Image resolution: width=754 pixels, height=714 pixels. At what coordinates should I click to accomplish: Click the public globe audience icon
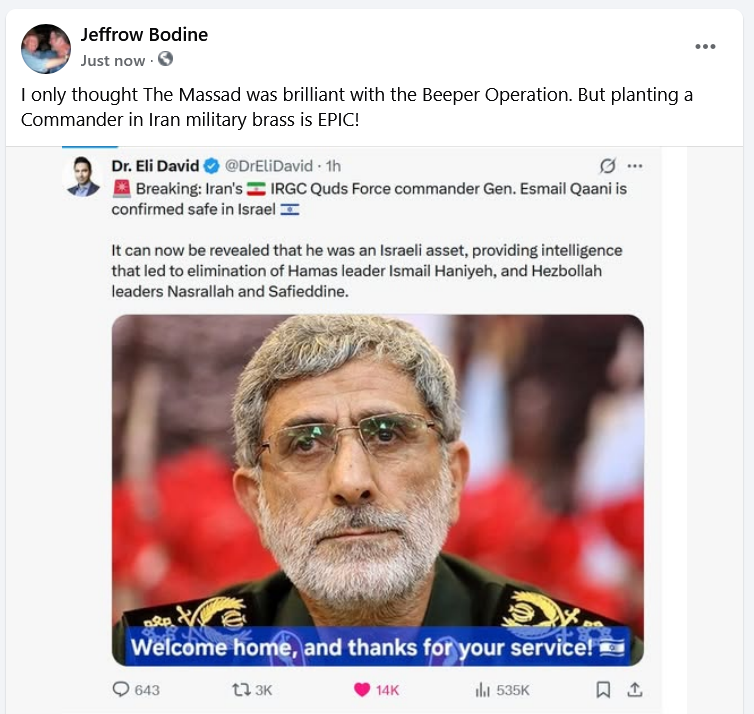pos(165,59)
